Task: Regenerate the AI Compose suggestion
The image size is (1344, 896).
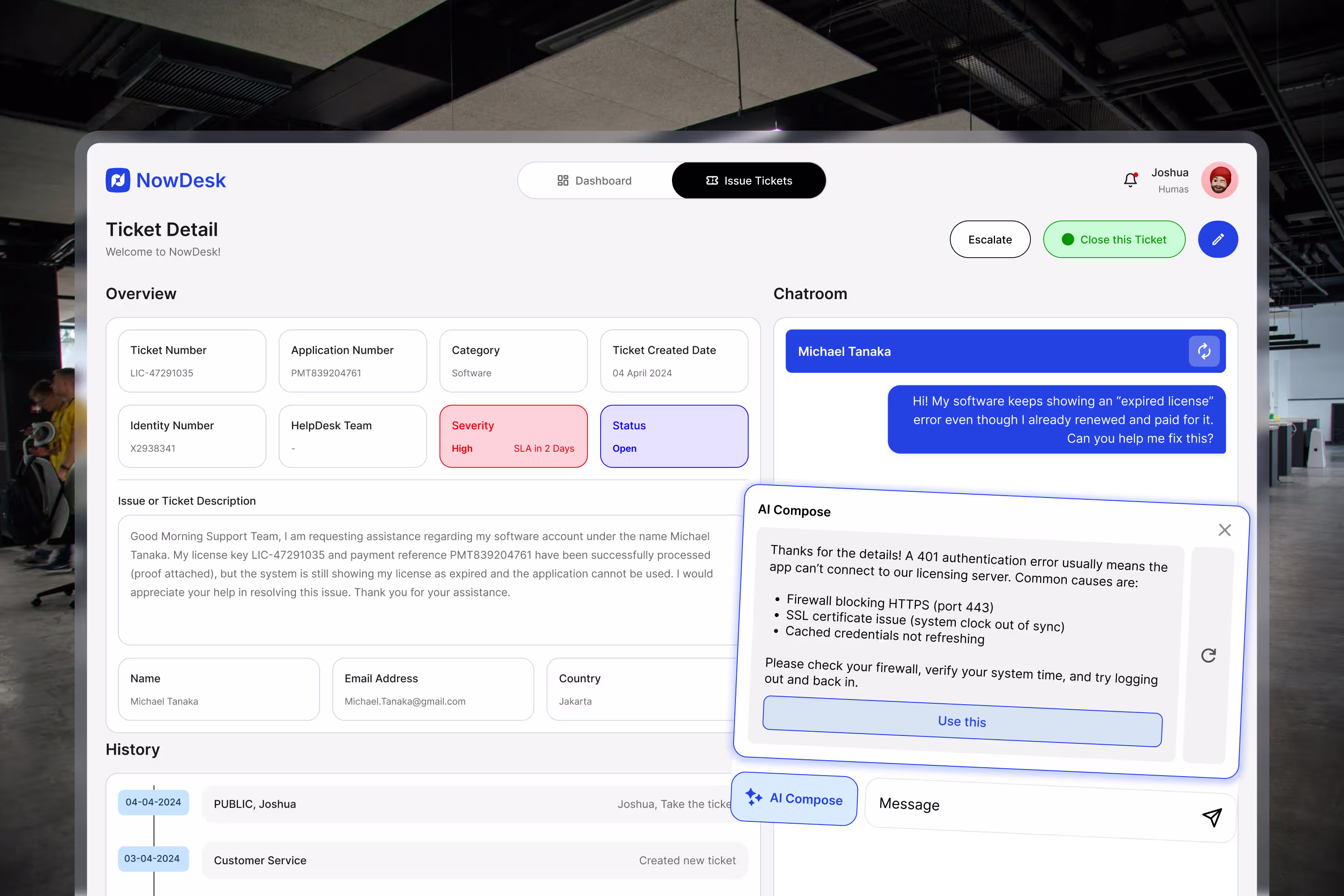Action: [1208, 655]
